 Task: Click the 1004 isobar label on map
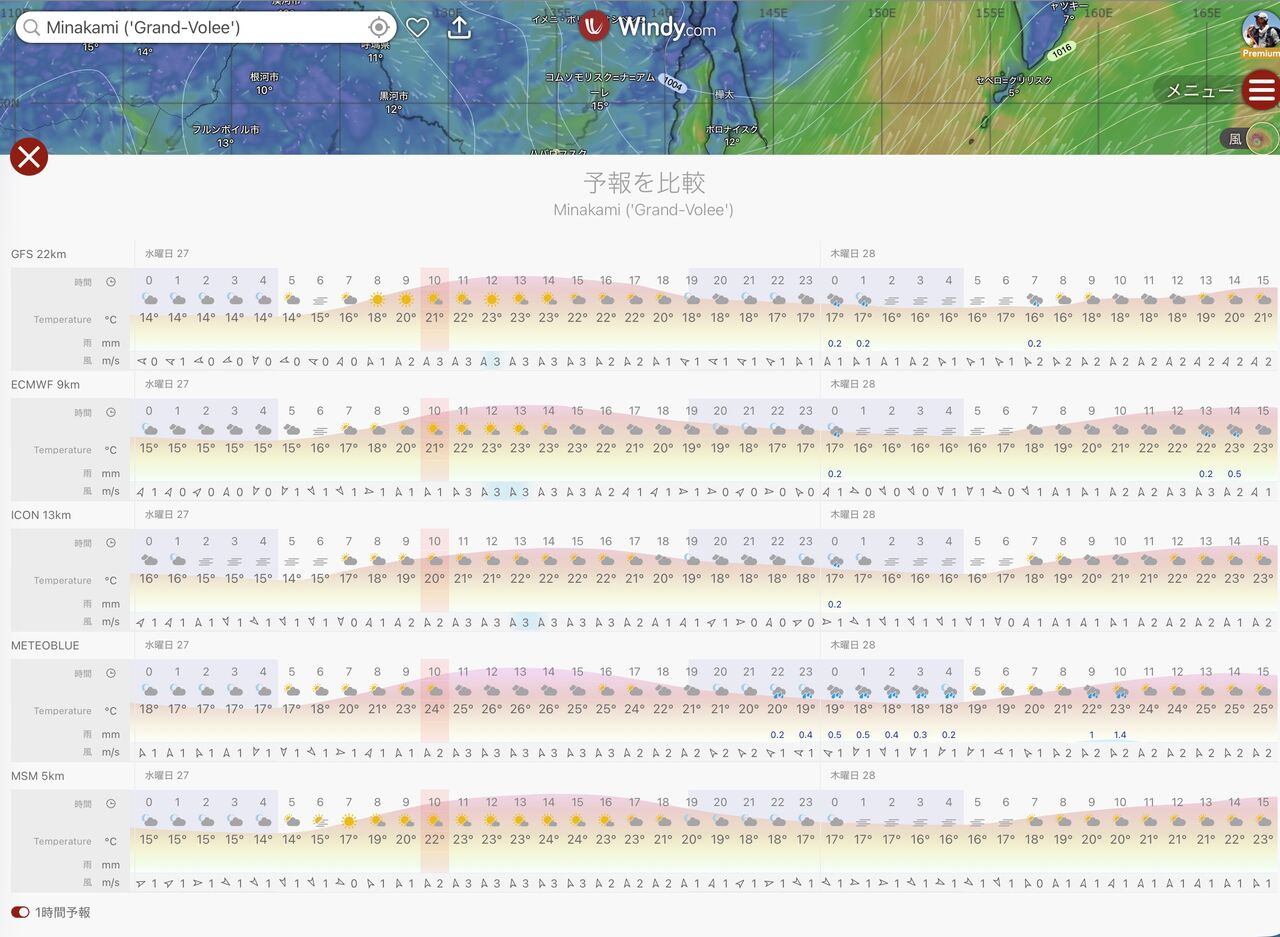click(x=673, y=85)
